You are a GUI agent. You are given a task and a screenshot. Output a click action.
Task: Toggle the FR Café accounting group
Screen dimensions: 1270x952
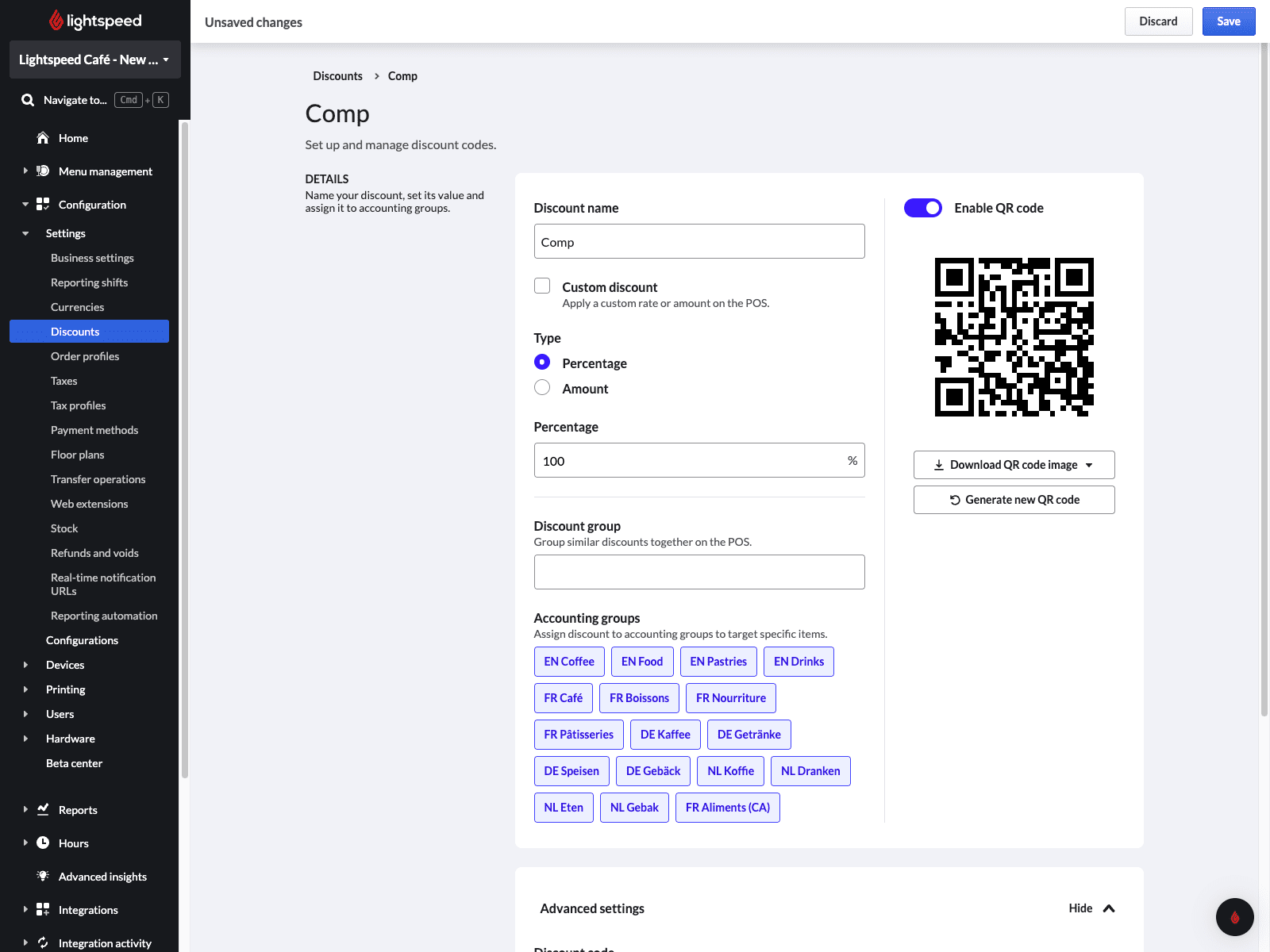[x=564, y=698]
